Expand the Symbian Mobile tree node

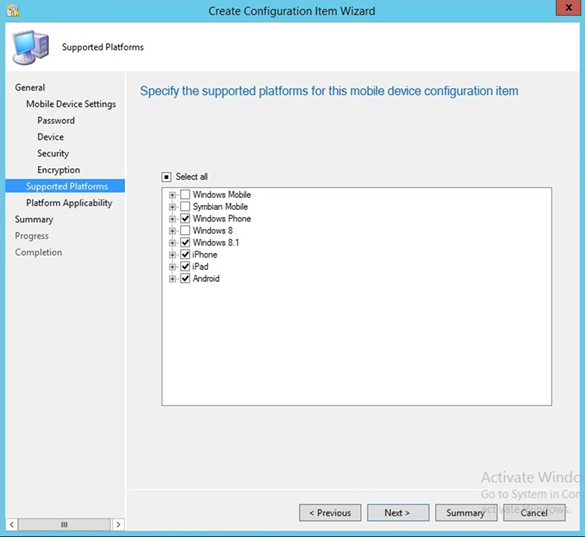(x=172, y=207)
